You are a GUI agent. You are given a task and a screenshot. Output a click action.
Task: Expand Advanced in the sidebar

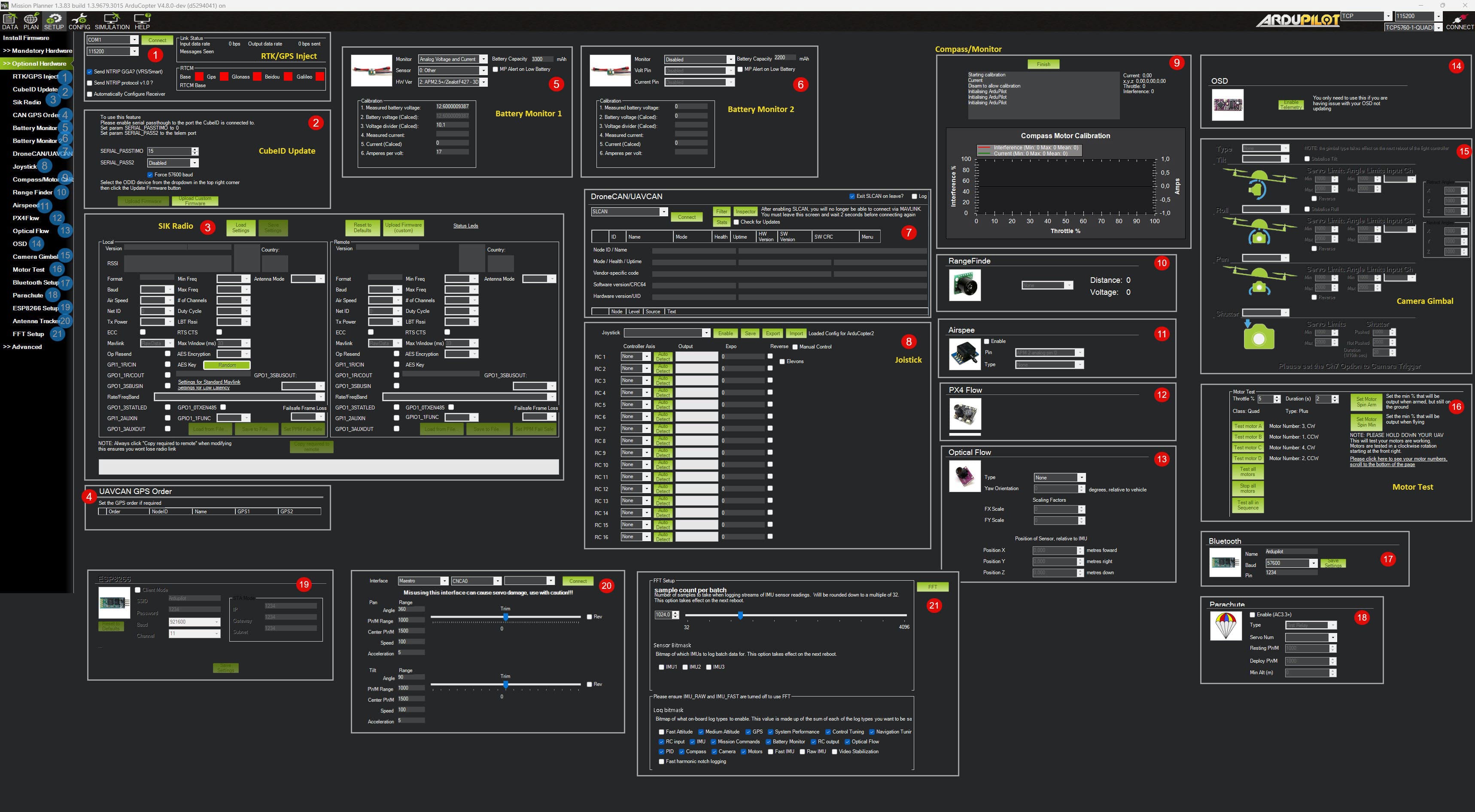tap(22, 347)
